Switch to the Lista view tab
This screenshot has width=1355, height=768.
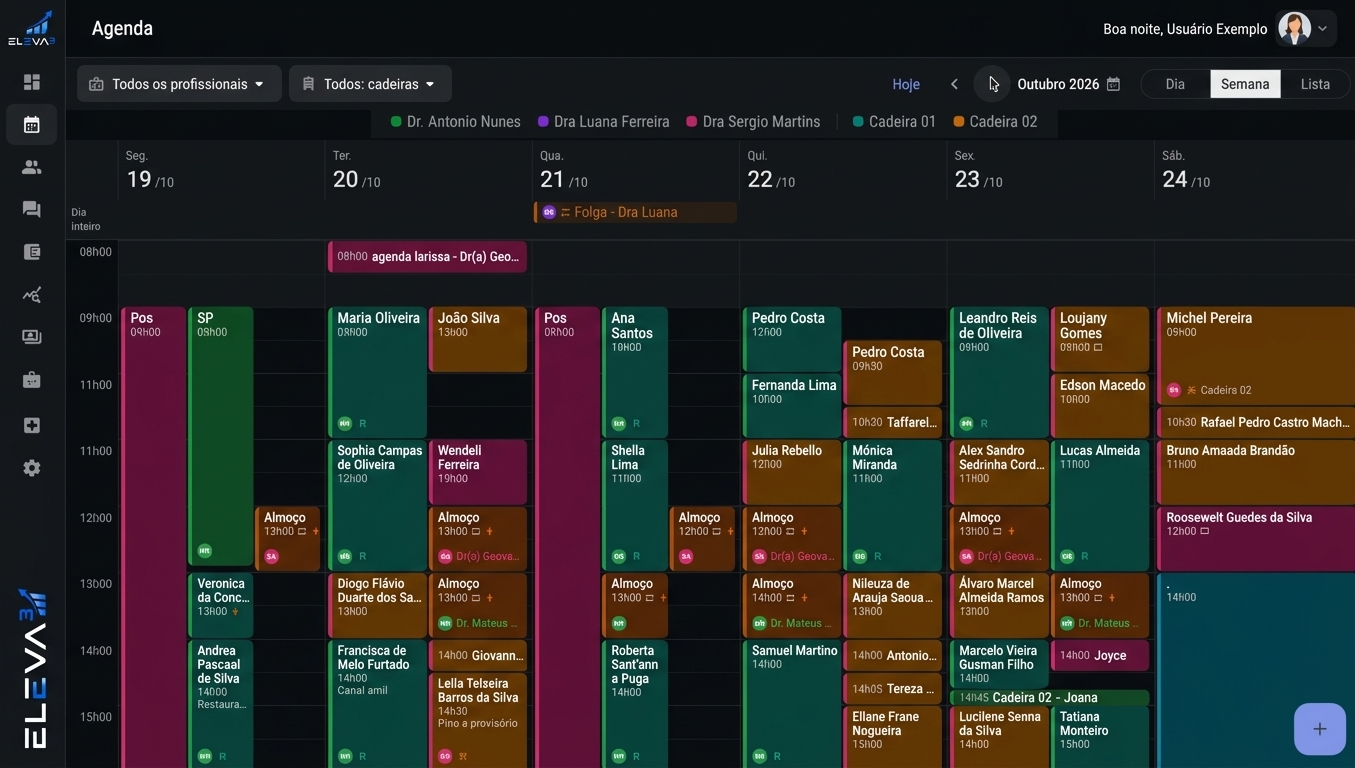coord(1315,84)
